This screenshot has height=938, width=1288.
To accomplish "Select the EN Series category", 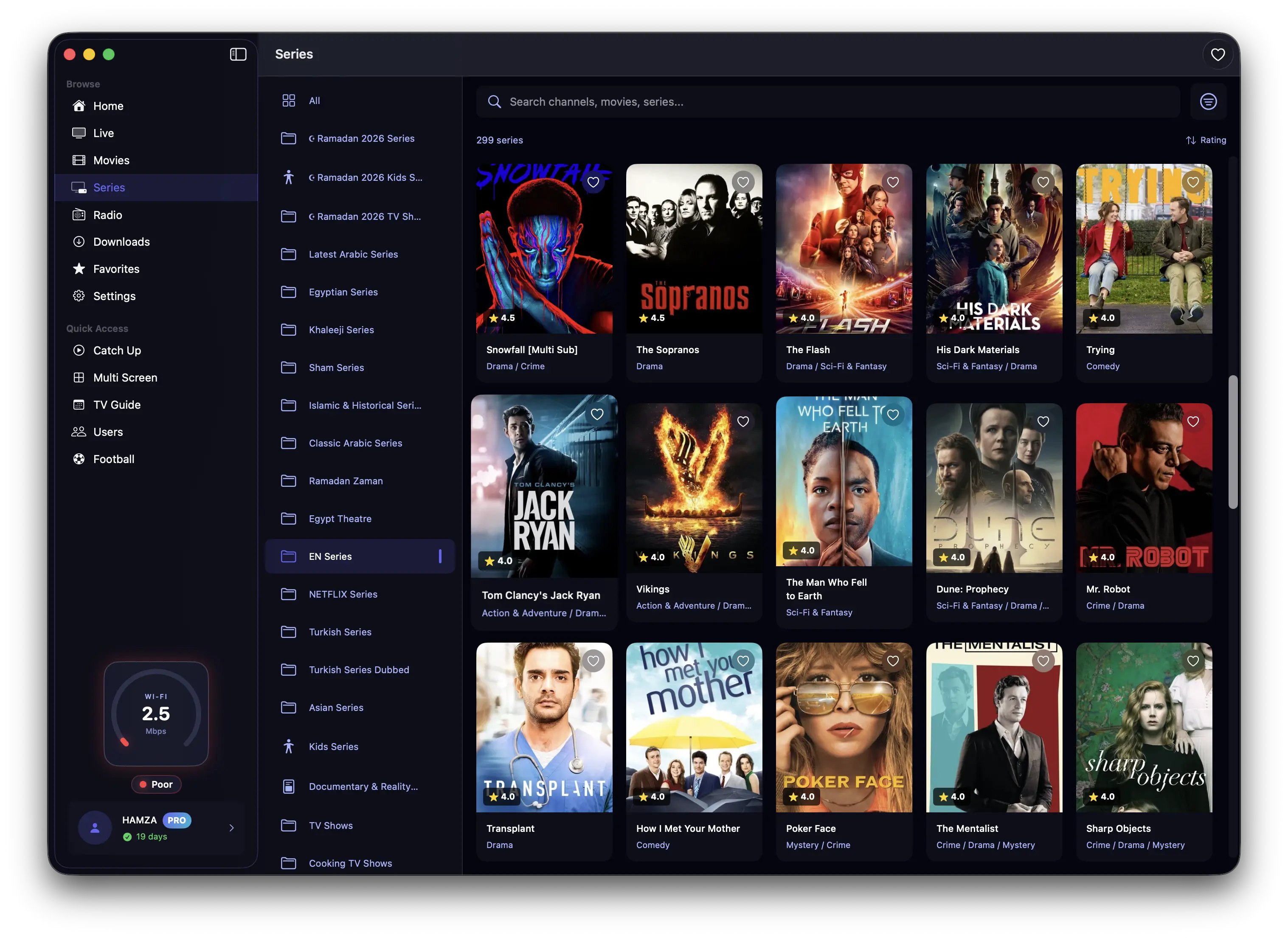I will 360,556.
